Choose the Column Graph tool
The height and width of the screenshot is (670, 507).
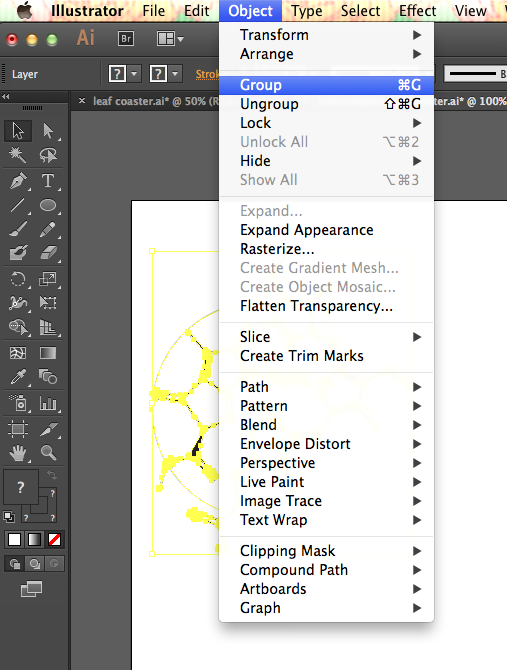coord(48,403)
